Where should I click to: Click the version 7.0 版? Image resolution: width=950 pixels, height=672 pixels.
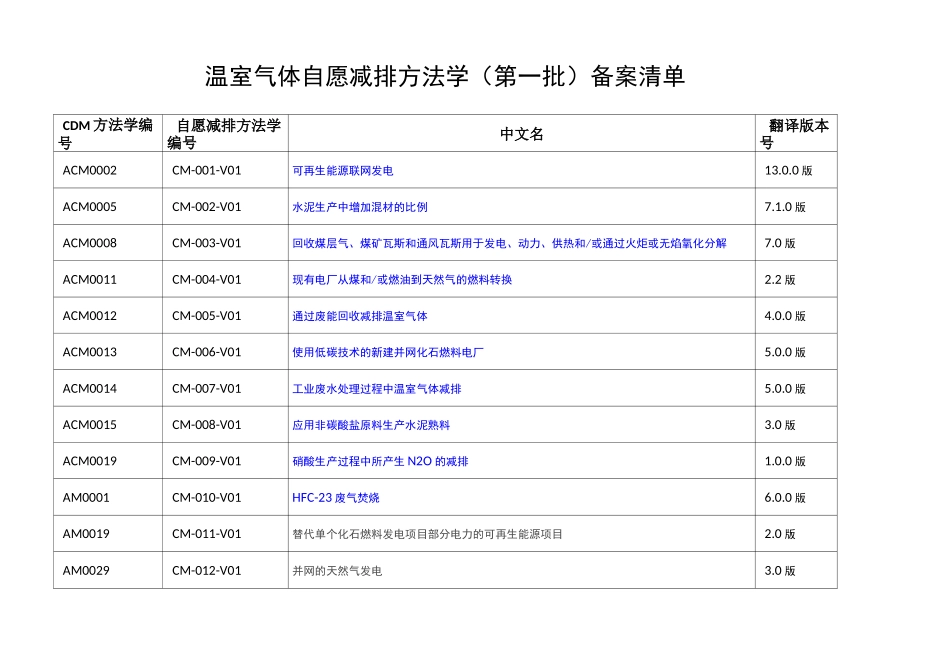point(780,243)
